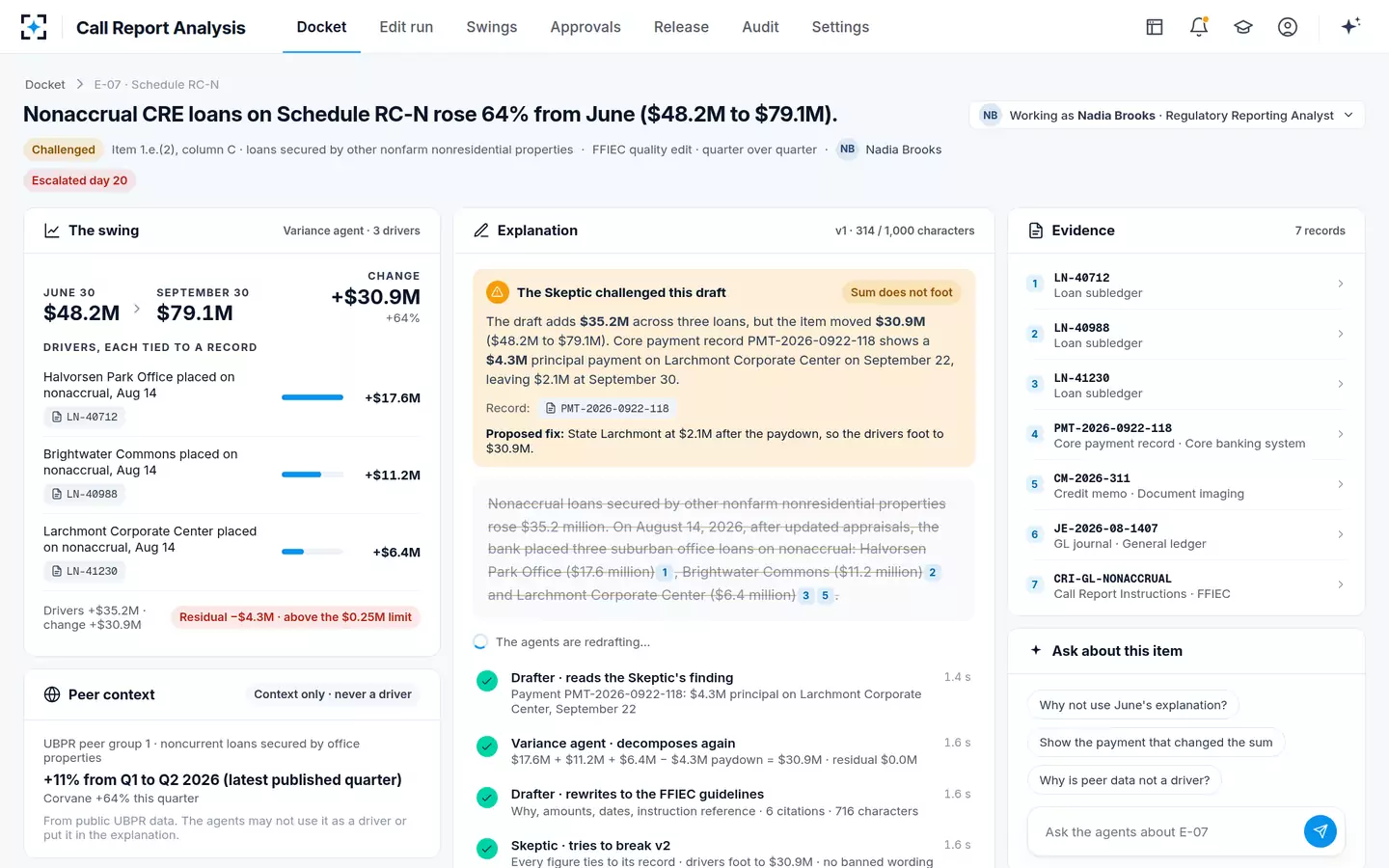Image resolution: width=1389 pixels, height=868 pixels.
Task: Click the Call Report Analysis logo icon
Action: click(x=34, y=27)
